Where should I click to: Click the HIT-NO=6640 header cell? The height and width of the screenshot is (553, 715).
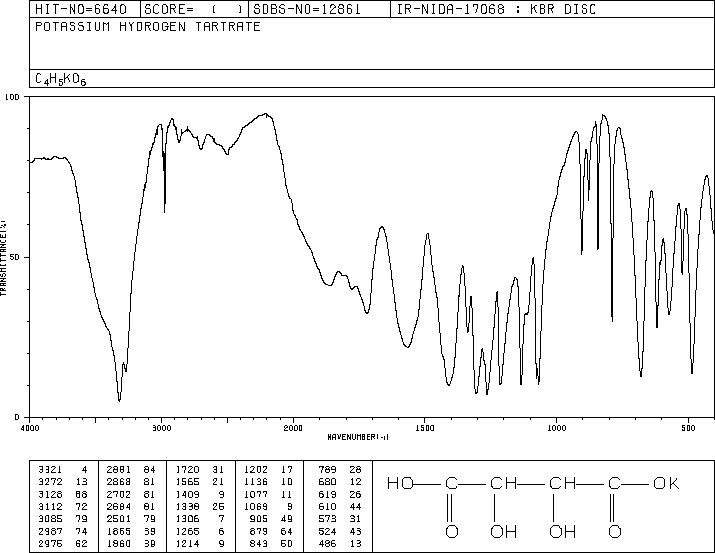(81, 9)
